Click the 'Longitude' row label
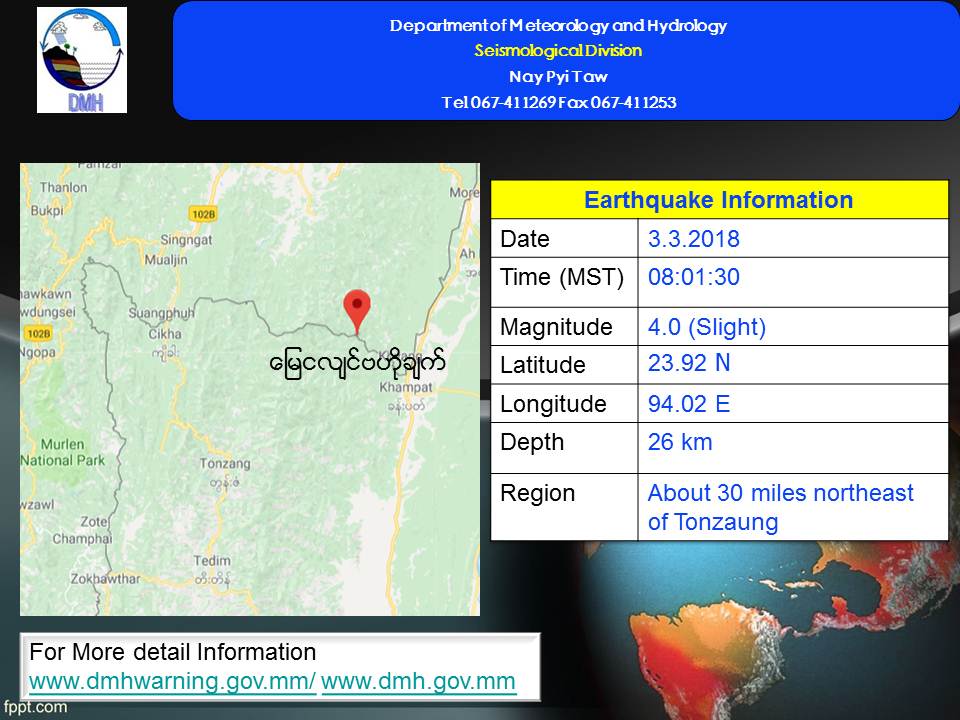Screen dimensions: 960x720 point(553,404)
